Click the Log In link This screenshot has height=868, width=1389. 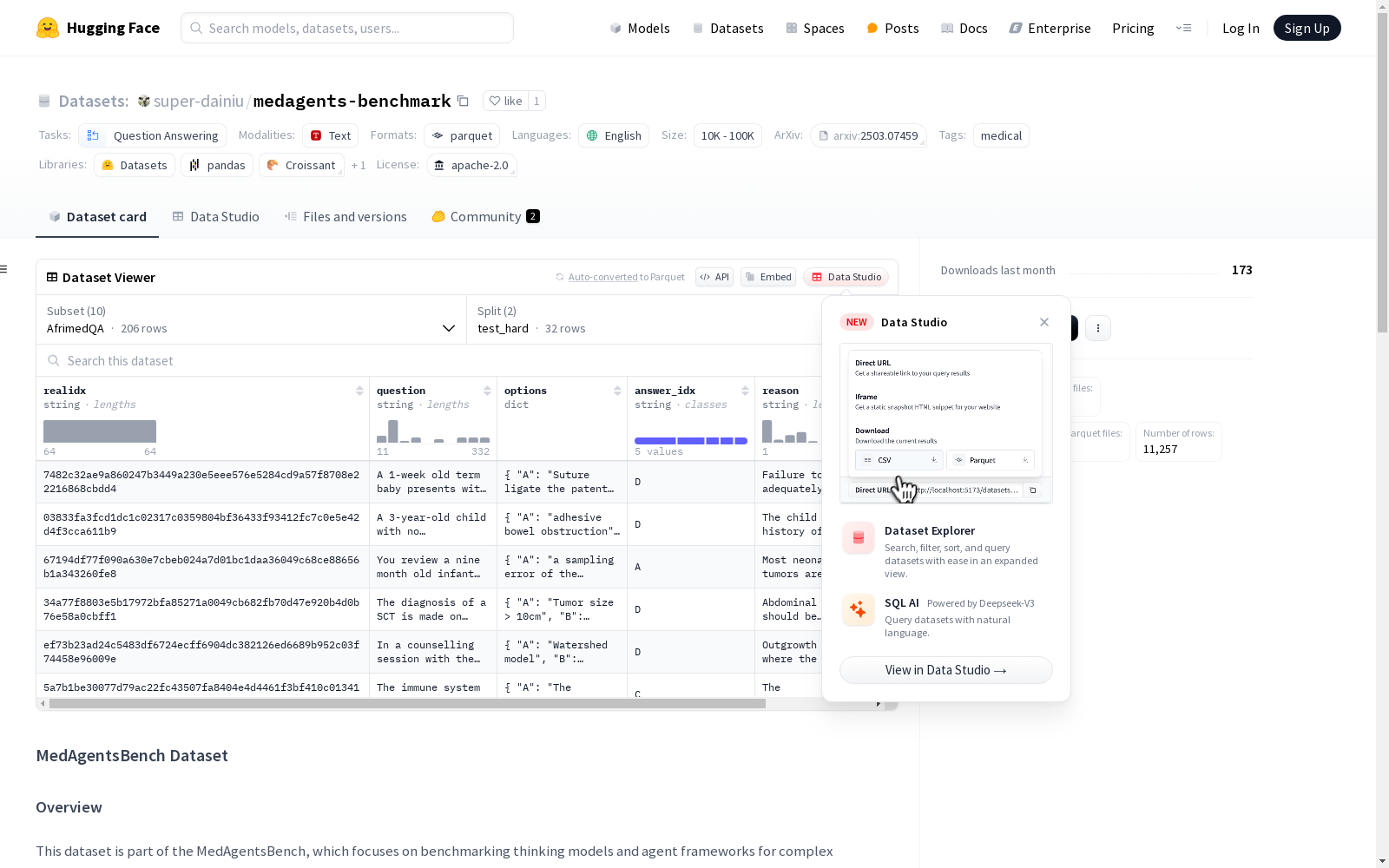1241,28
